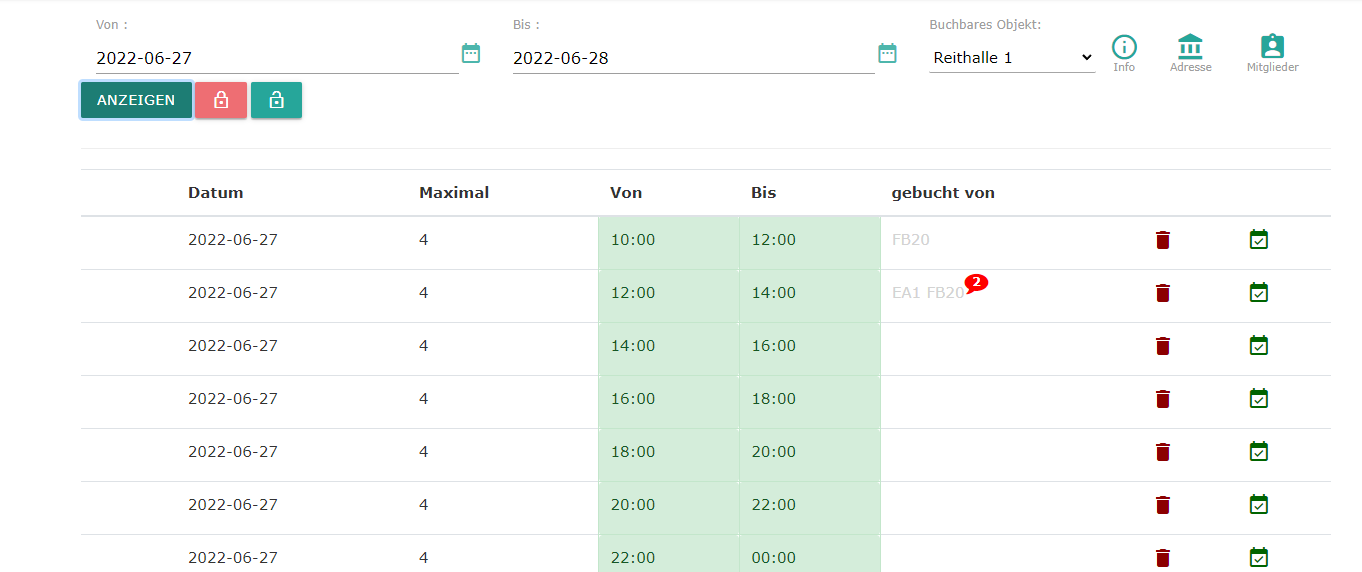Screen dimensions: 1362x572
Task: Click the Datum column header
Action: pos(216,193)
